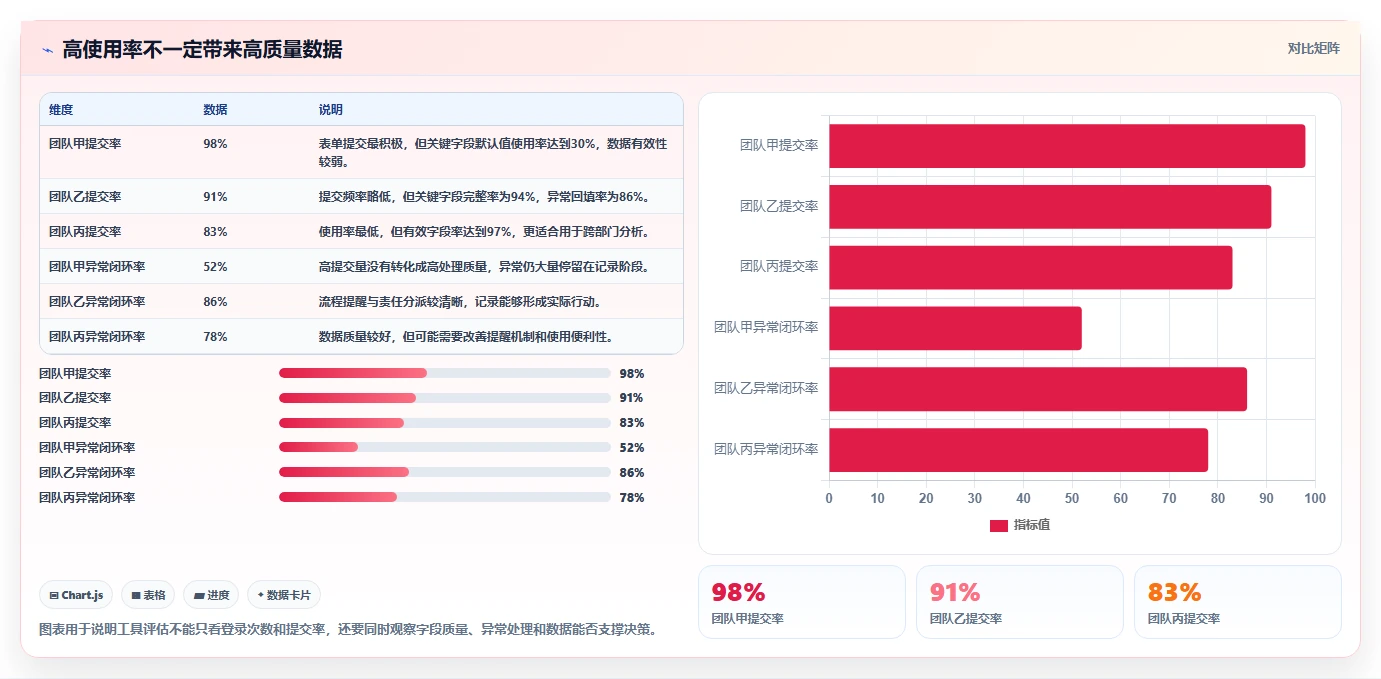Click the description starting 提交频率略低

click(x=484, y=197)
